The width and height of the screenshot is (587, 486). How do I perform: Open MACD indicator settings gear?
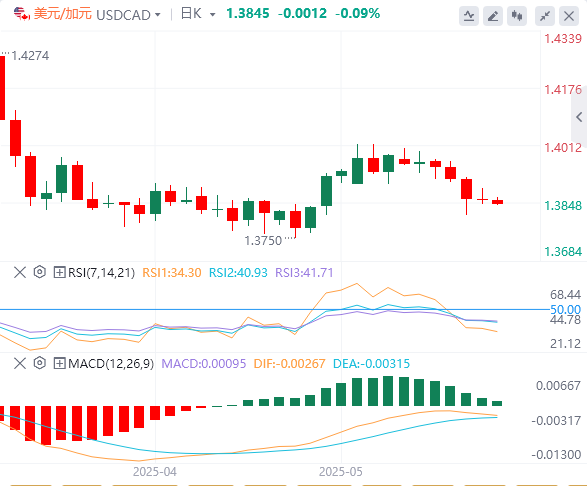[39, 363]
